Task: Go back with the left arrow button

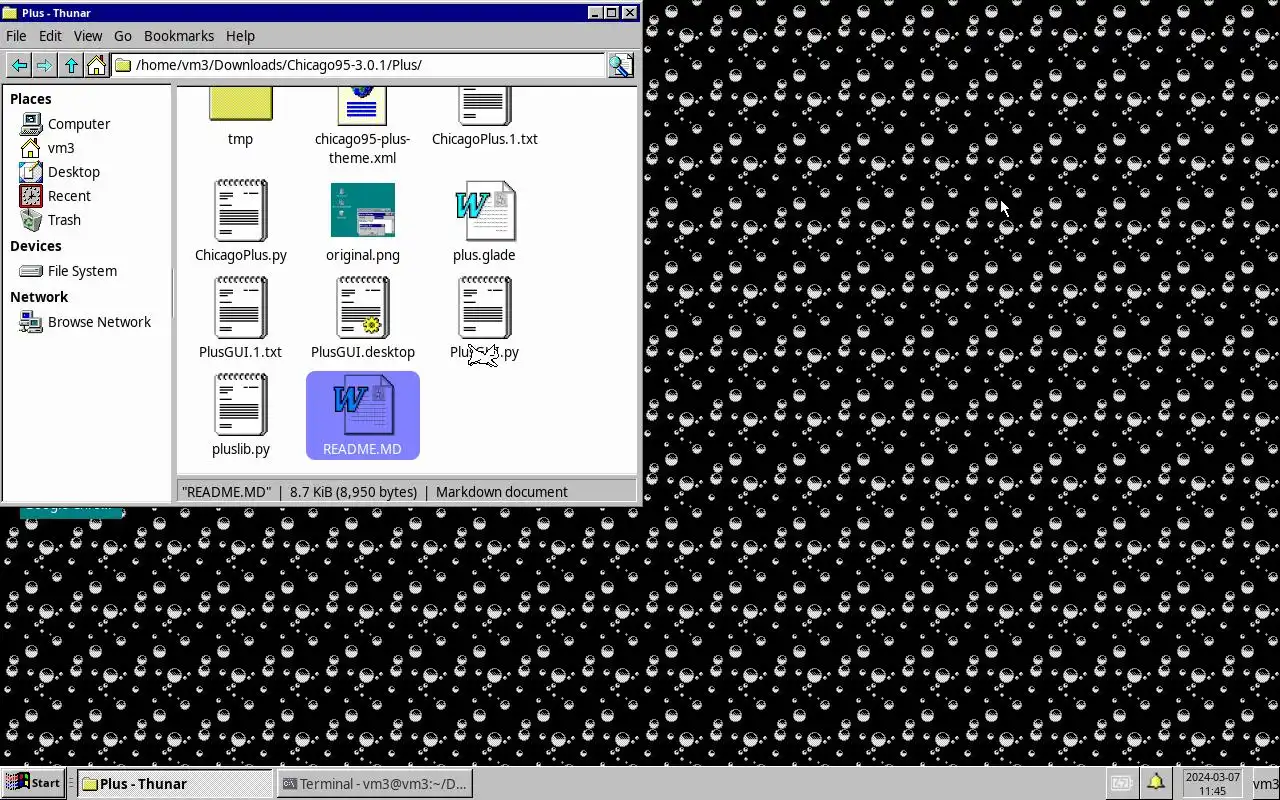Action: click(18, 65)
